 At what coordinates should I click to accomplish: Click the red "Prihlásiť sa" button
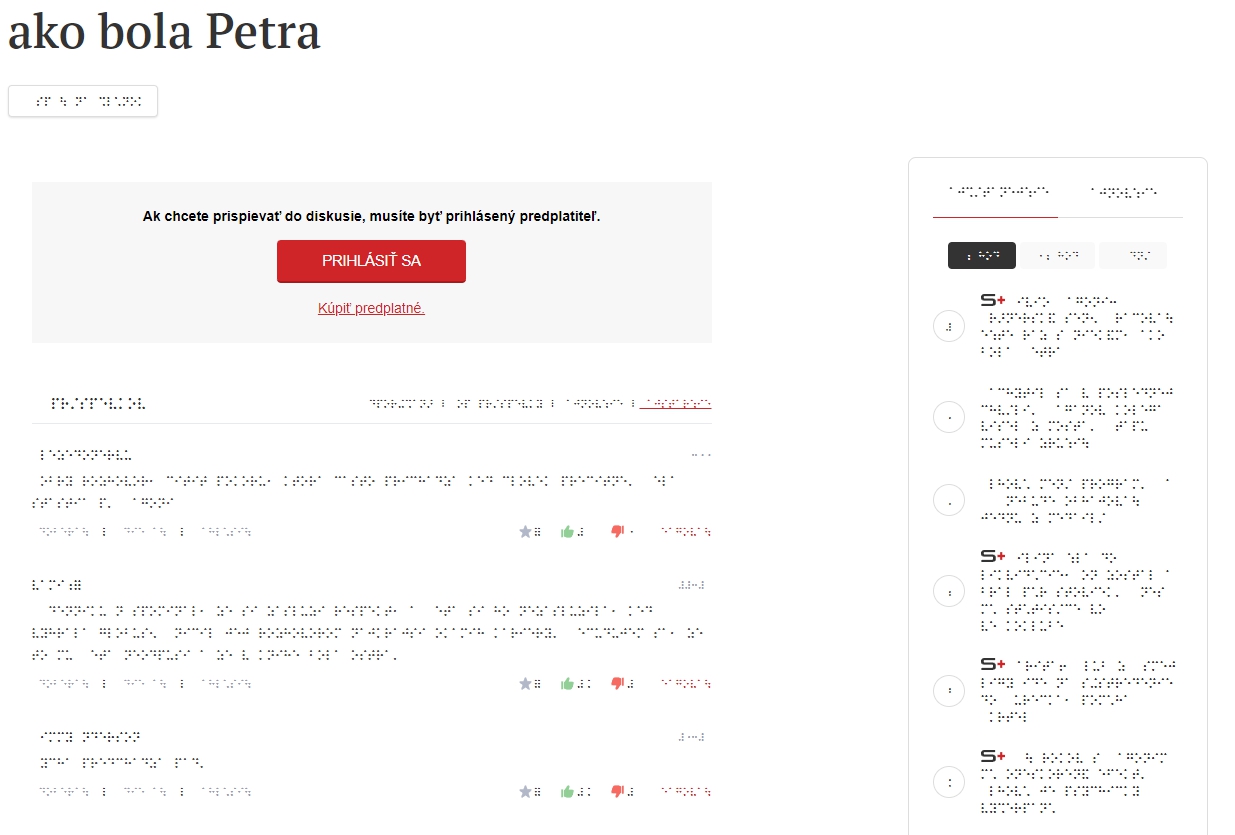click(371, 261)
